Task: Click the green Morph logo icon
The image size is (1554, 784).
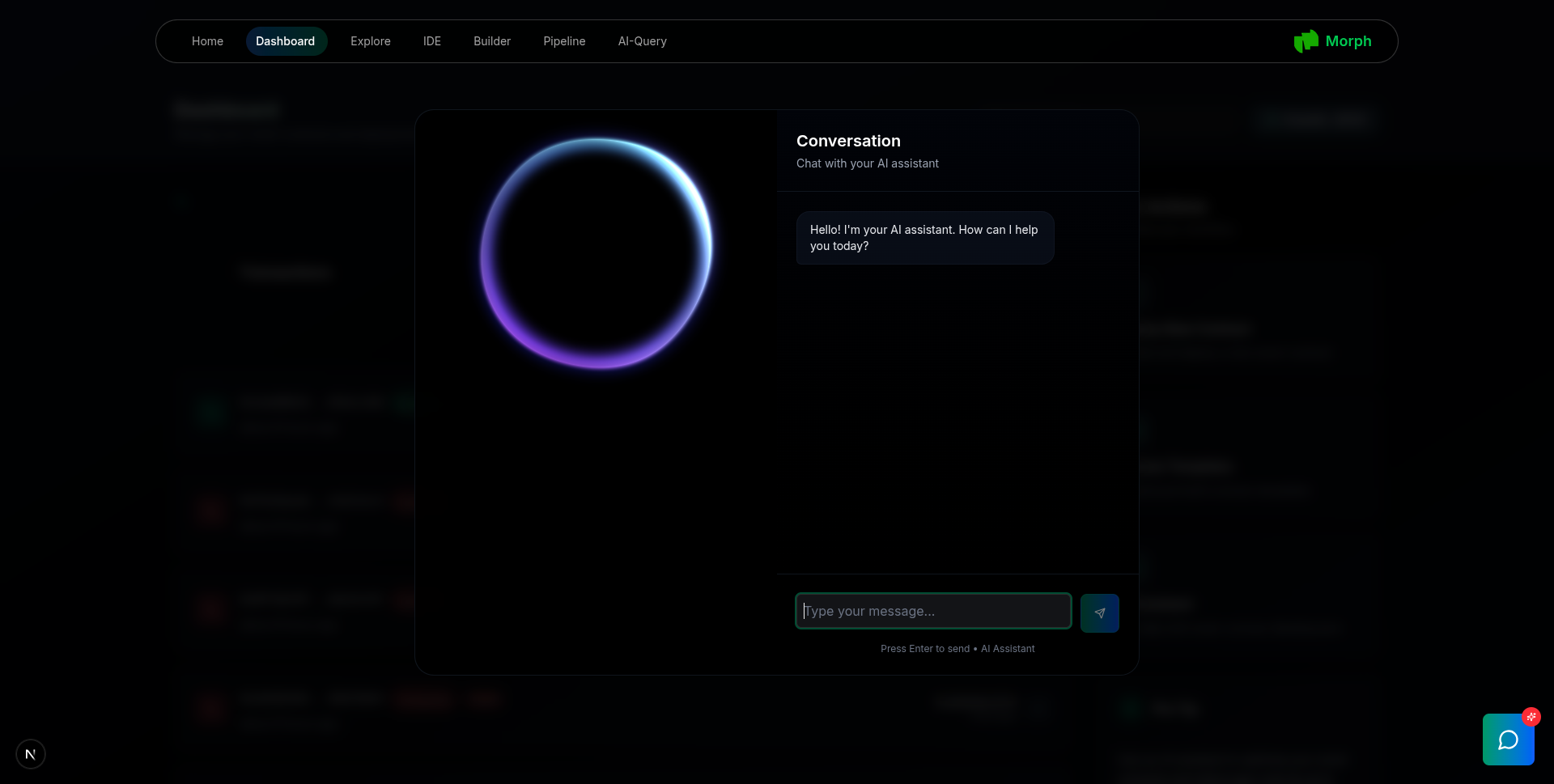Action: (x=1306, y=41)
